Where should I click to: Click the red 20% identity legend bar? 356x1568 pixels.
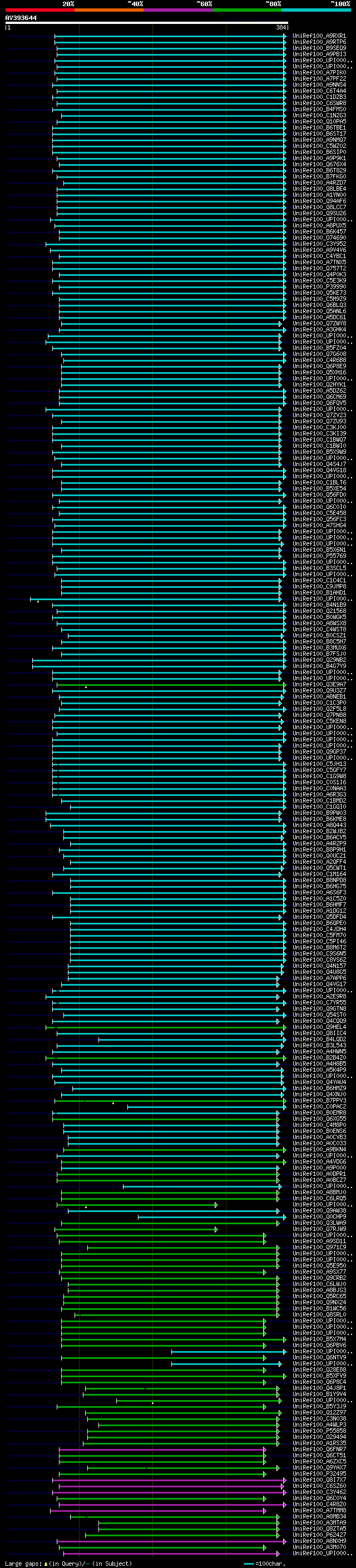(x=39, y=10)
